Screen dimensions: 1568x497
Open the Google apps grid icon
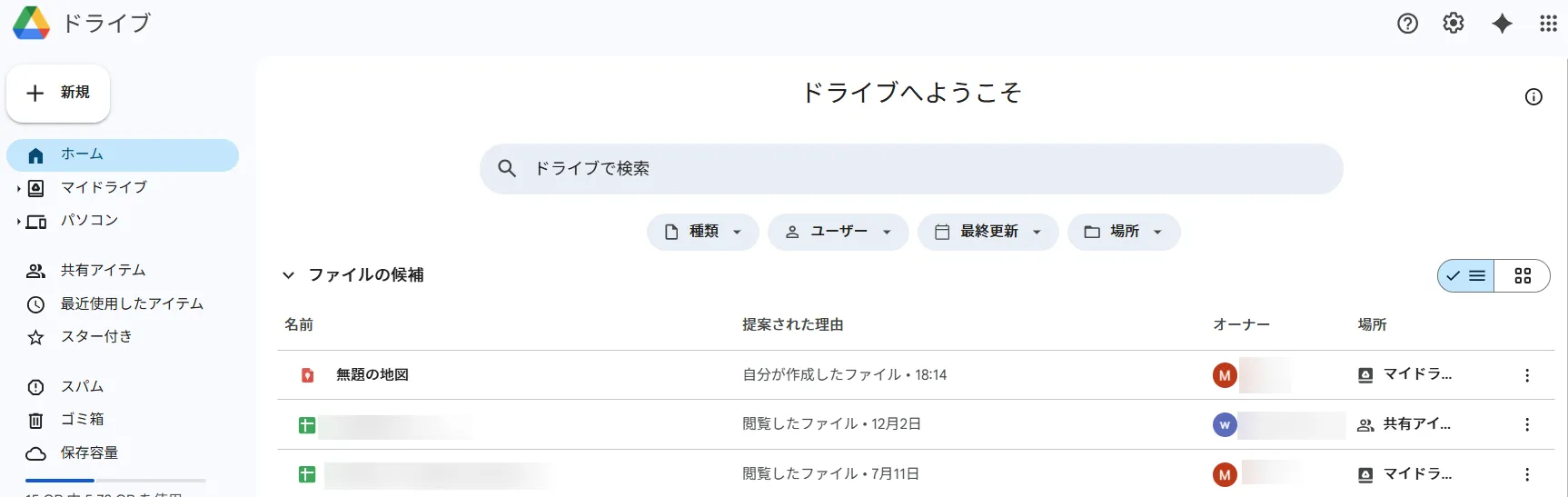1548,24
